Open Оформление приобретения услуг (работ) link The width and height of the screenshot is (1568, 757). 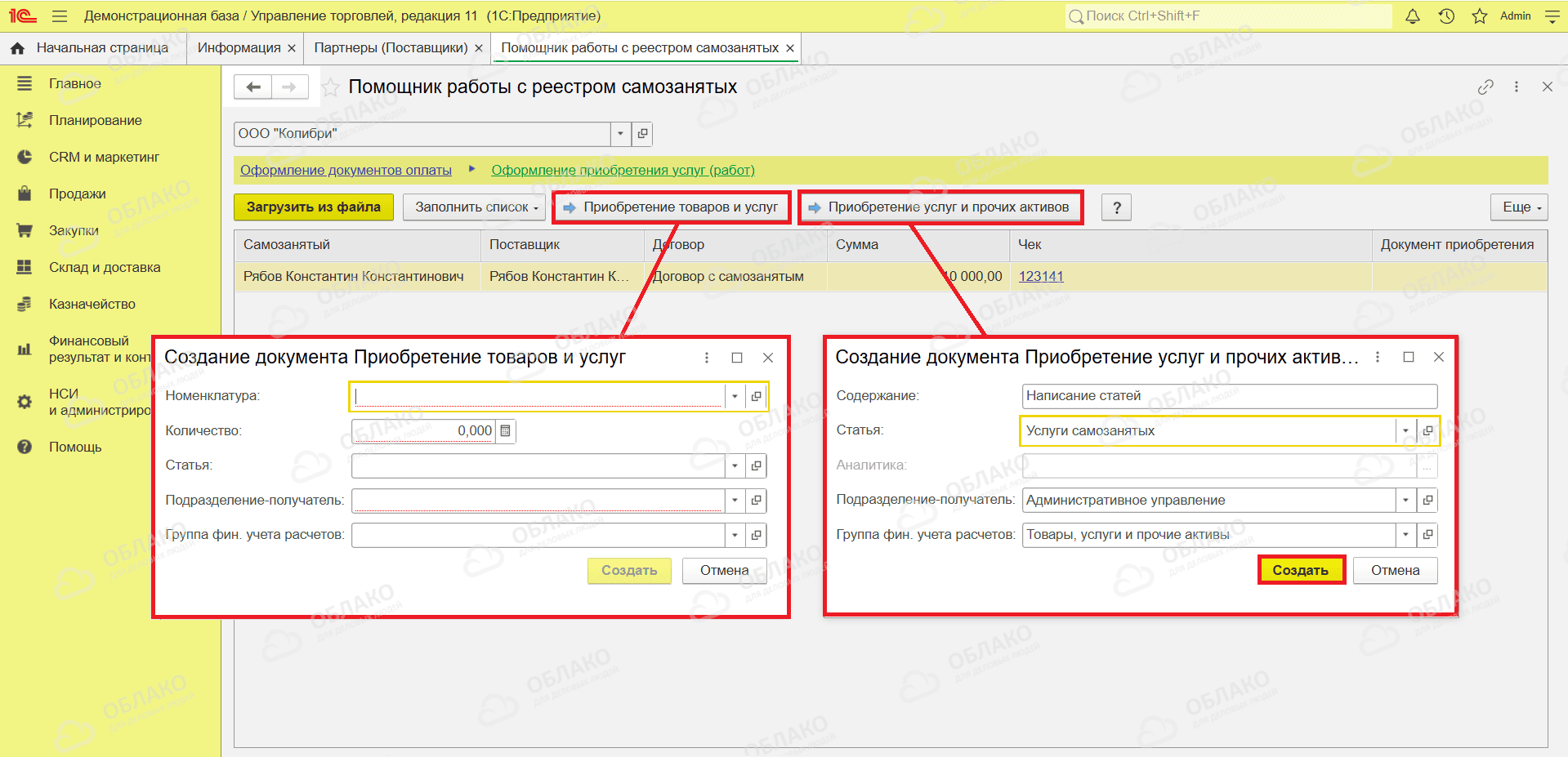point(623,170)
